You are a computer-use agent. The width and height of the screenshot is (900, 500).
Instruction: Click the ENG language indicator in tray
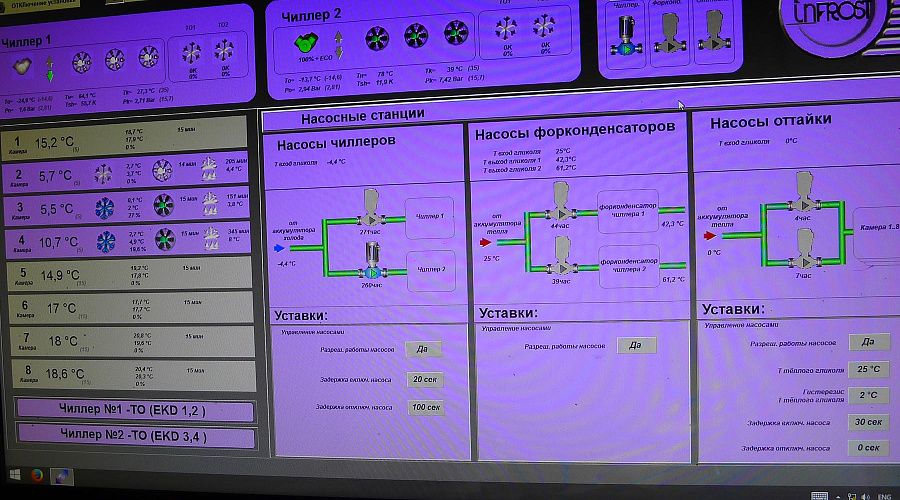(885, 496)
